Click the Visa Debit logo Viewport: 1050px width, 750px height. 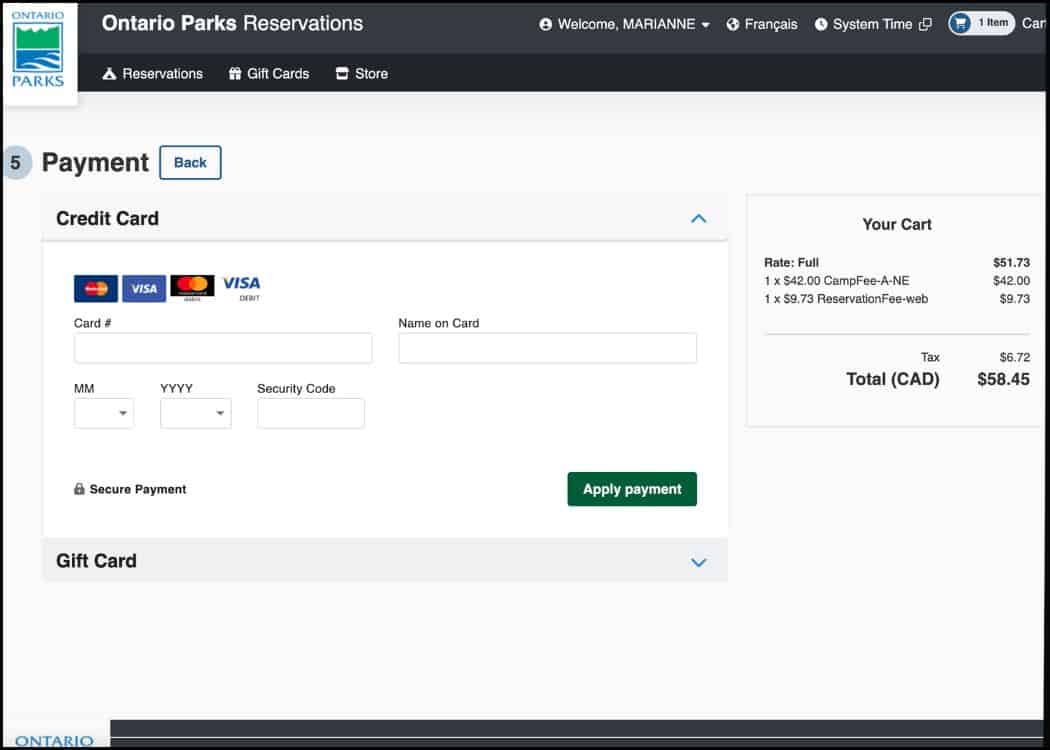click(242, 288)
